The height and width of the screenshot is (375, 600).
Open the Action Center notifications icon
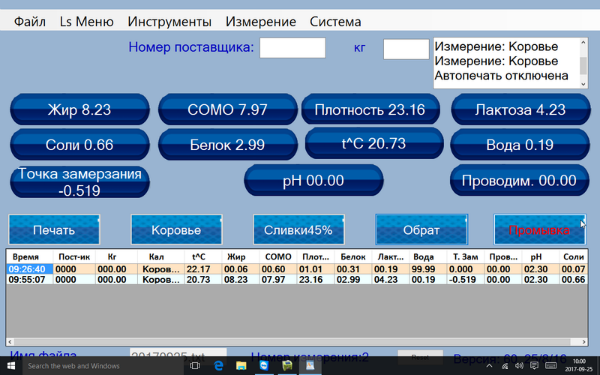[x=534, y=366]
